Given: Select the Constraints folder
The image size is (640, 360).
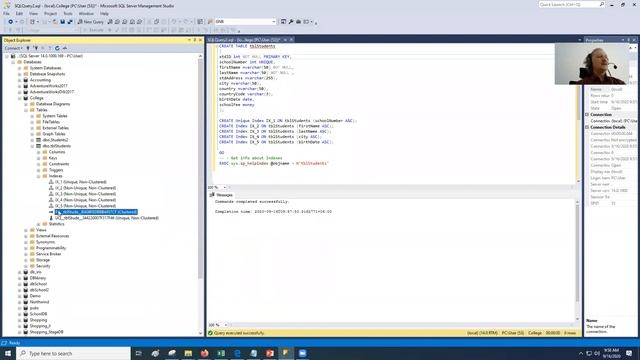Looking at the screenshot, I should [x=59, y=164].
